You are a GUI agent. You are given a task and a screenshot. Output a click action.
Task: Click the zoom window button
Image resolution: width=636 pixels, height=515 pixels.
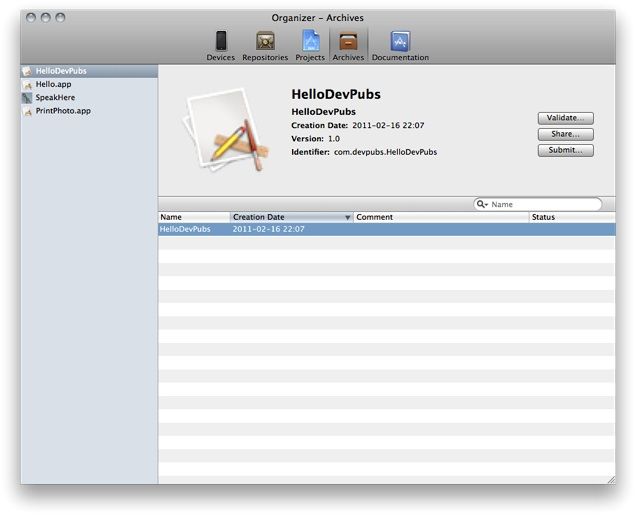60,17
